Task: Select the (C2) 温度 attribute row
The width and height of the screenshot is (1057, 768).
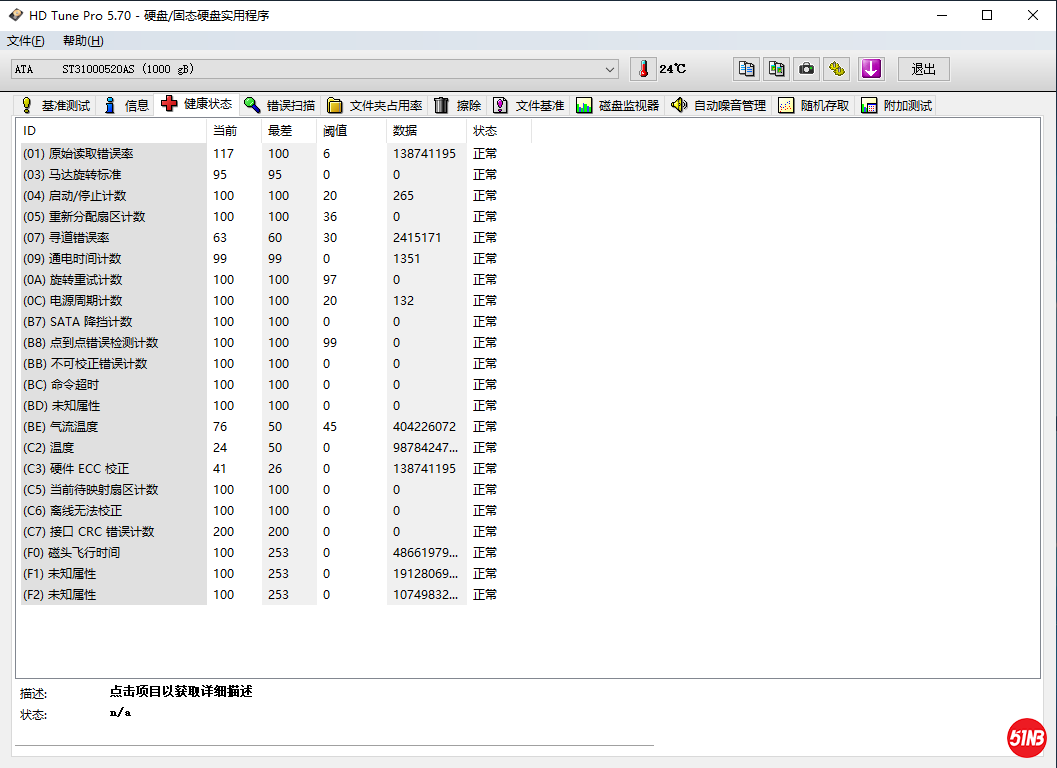Action: pos(112,448)
